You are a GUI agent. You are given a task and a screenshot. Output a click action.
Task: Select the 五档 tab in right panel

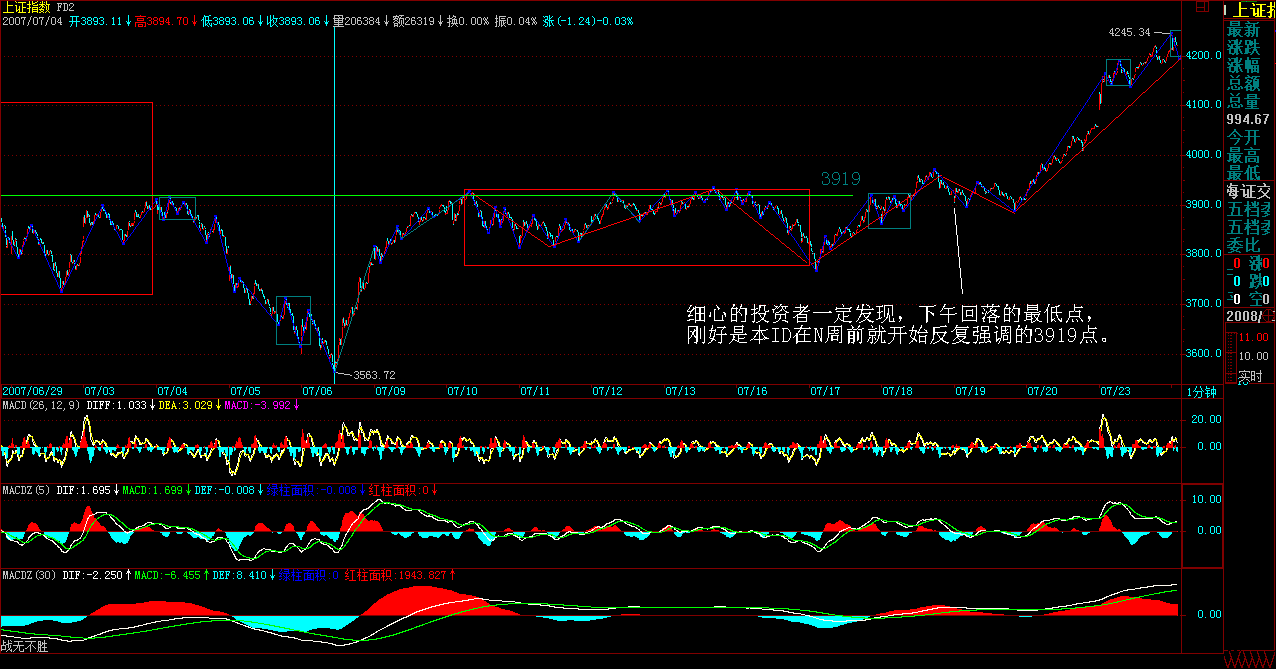tap(1250, 209)
